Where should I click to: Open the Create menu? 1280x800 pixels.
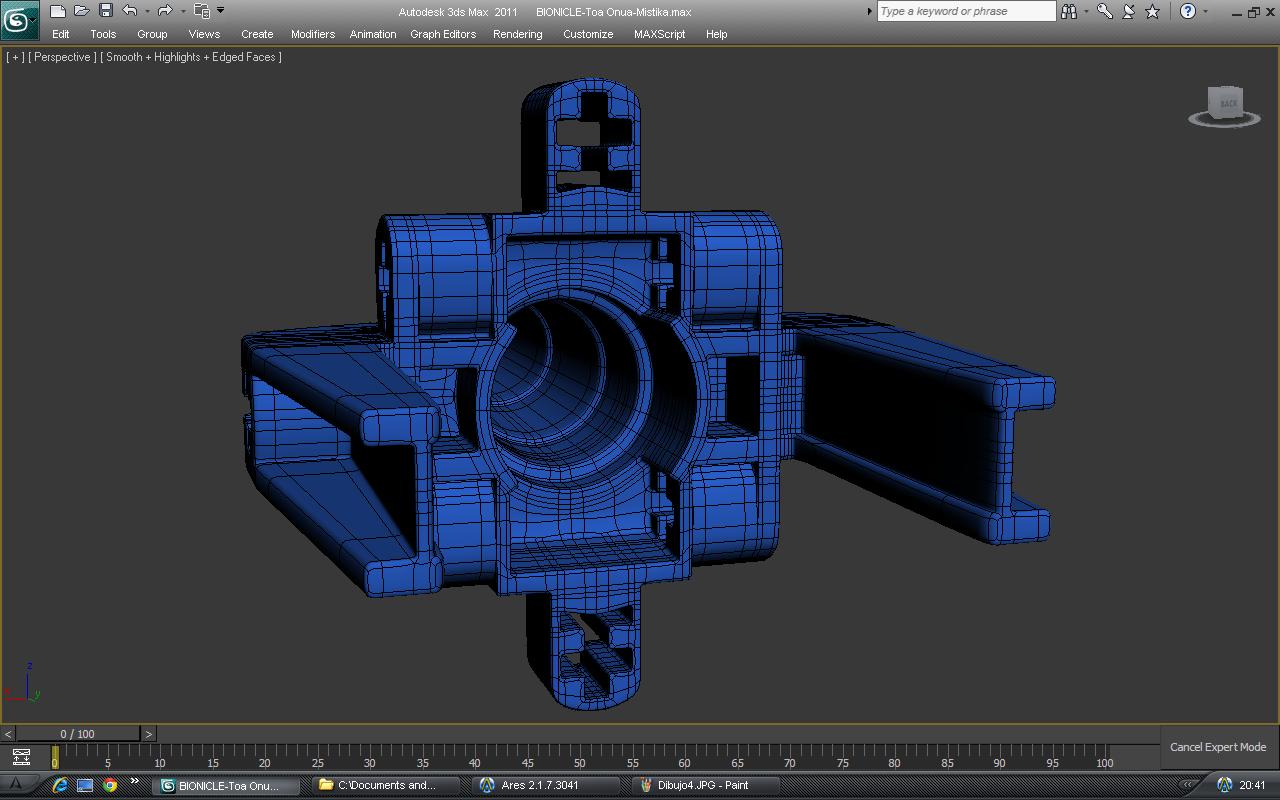[x=257, y=34]
